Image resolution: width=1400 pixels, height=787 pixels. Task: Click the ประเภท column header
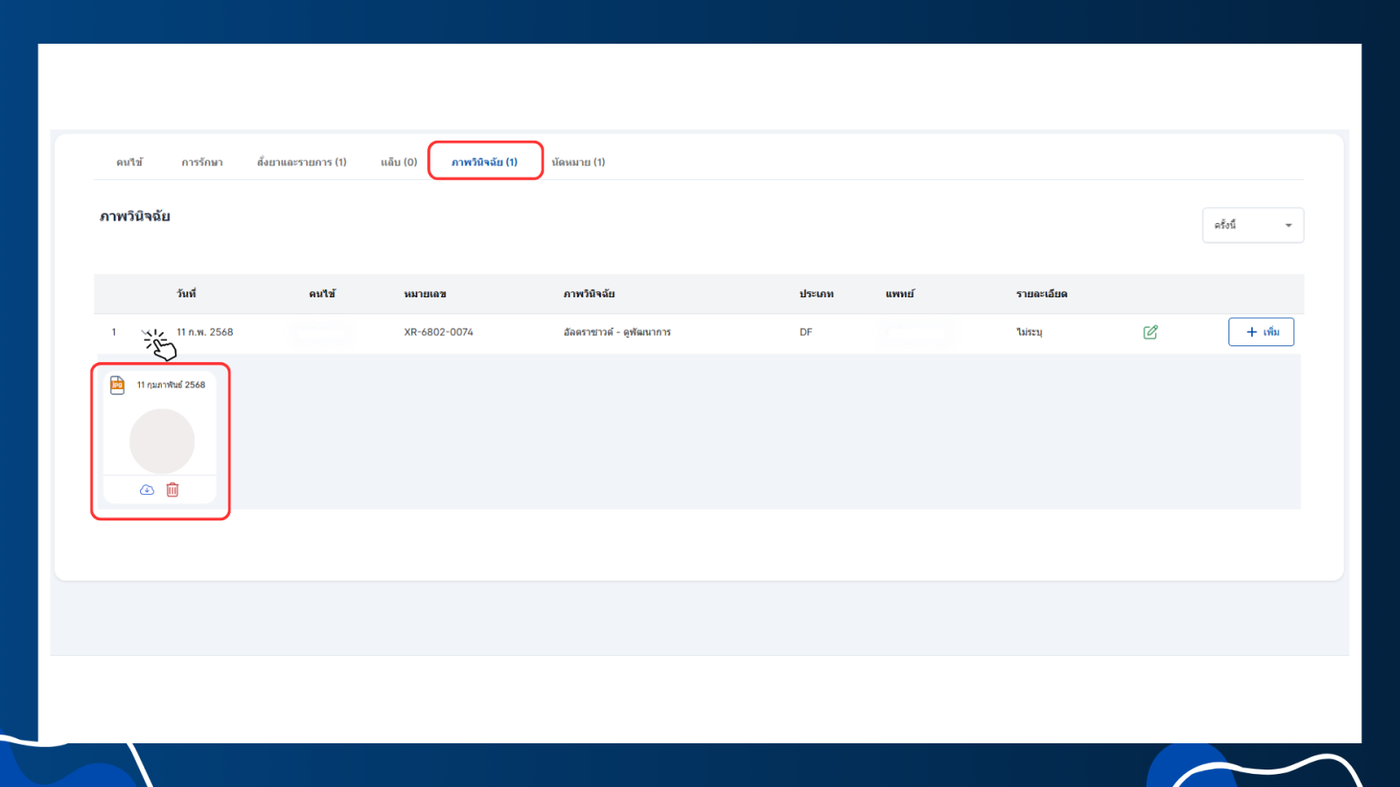[x=816, y=294]
